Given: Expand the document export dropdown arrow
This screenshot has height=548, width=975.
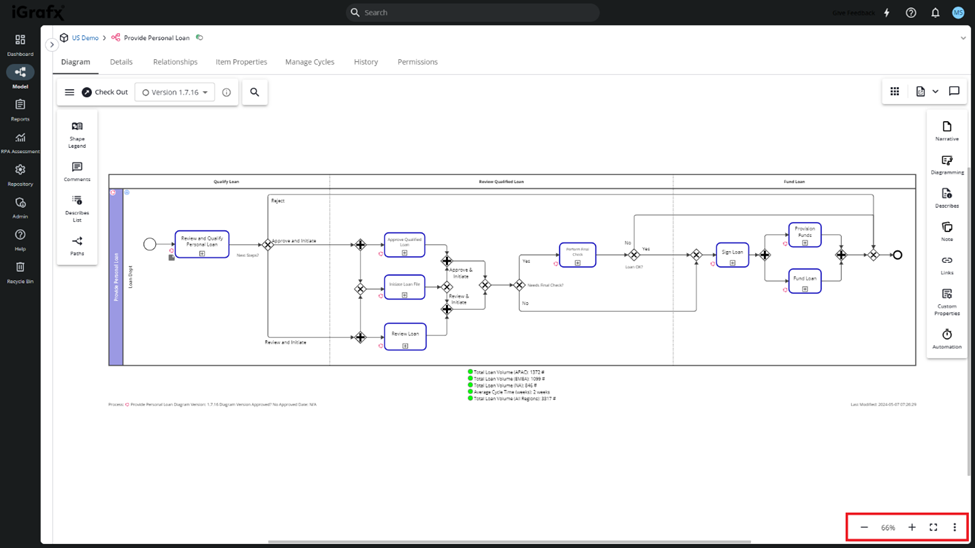Looking at the screenshot, I should (935, 92).
